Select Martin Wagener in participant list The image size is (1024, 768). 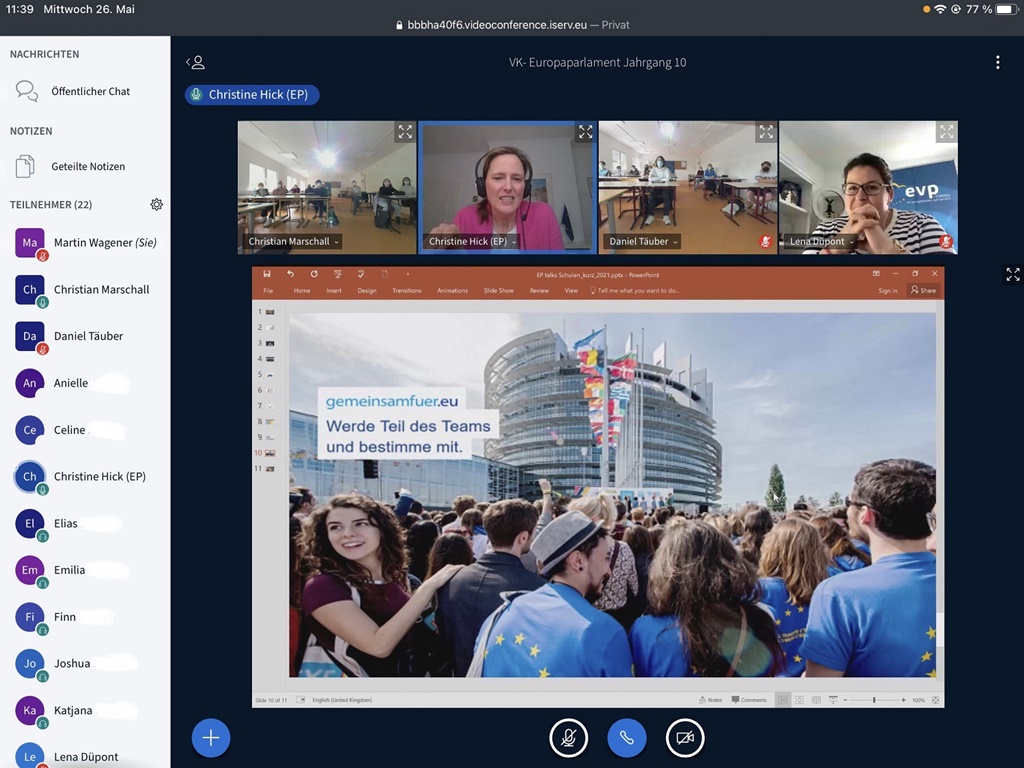tap(104, 242)
